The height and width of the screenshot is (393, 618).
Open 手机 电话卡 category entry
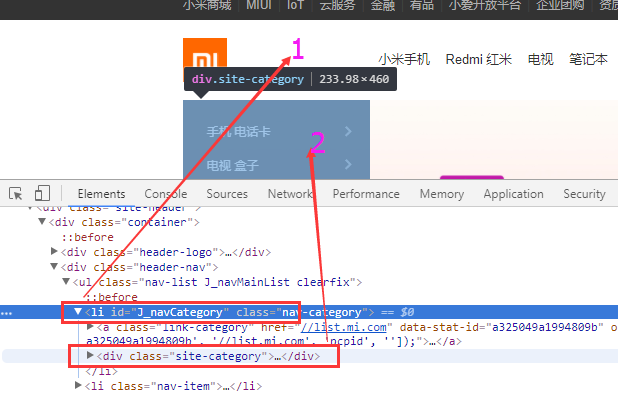[238, 131]
